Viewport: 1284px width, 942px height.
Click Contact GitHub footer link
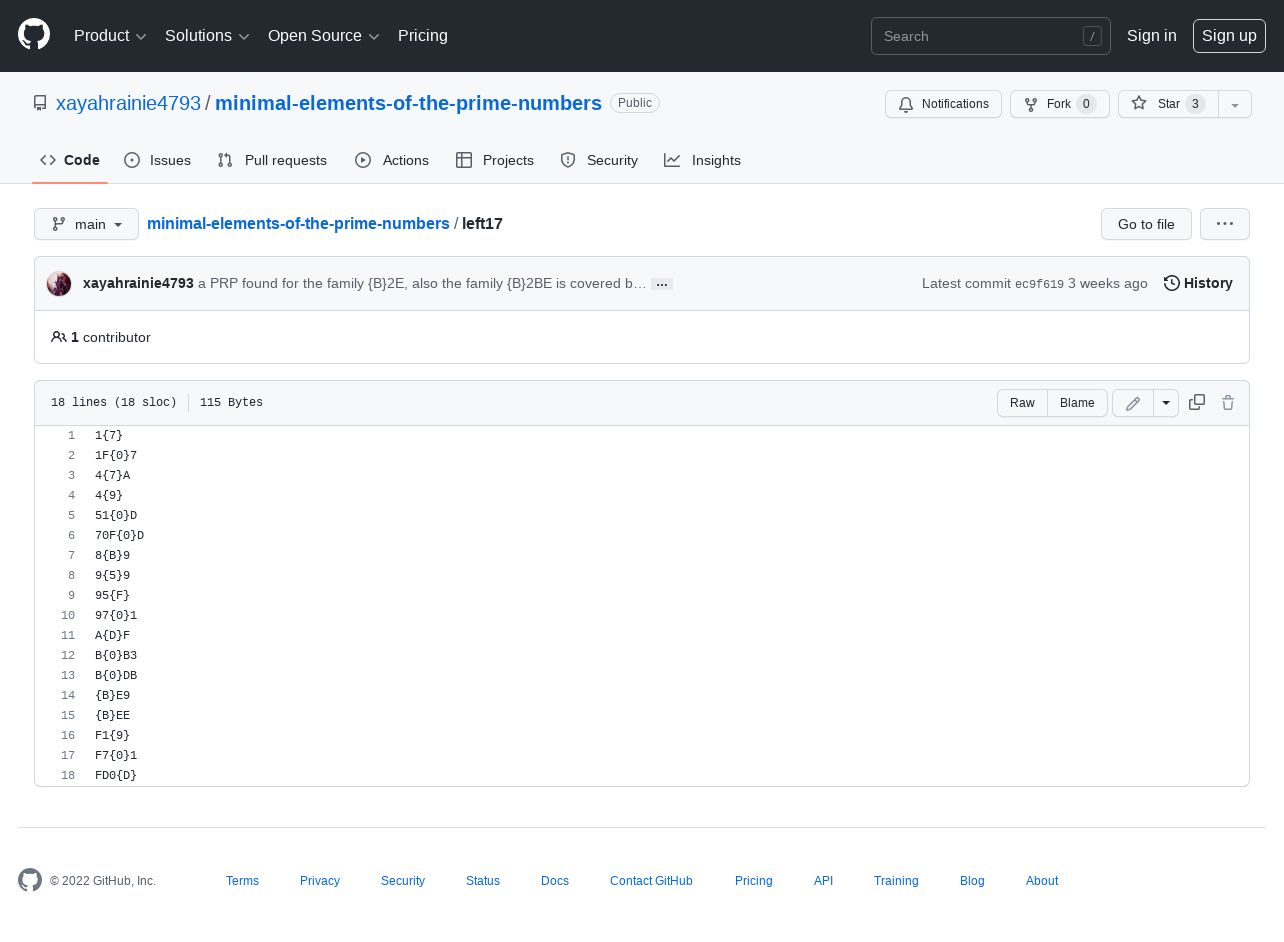pyautogui.click(x=651, y=881)
